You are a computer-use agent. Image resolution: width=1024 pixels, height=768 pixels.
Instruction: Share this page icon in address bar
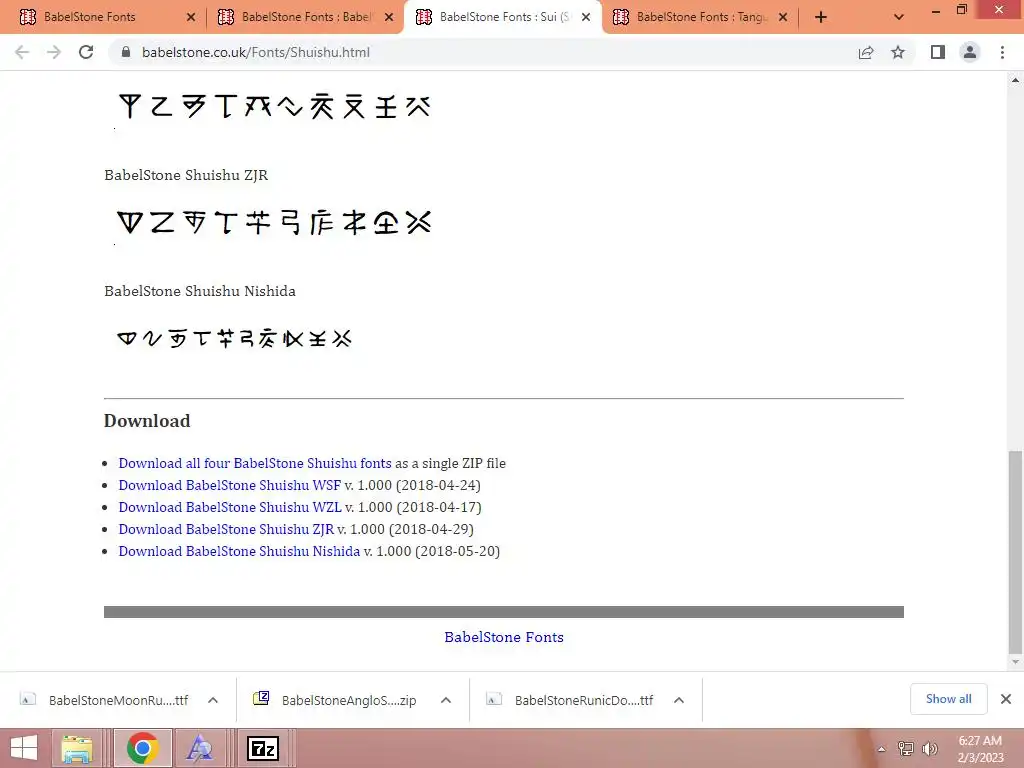coord(866,52)
